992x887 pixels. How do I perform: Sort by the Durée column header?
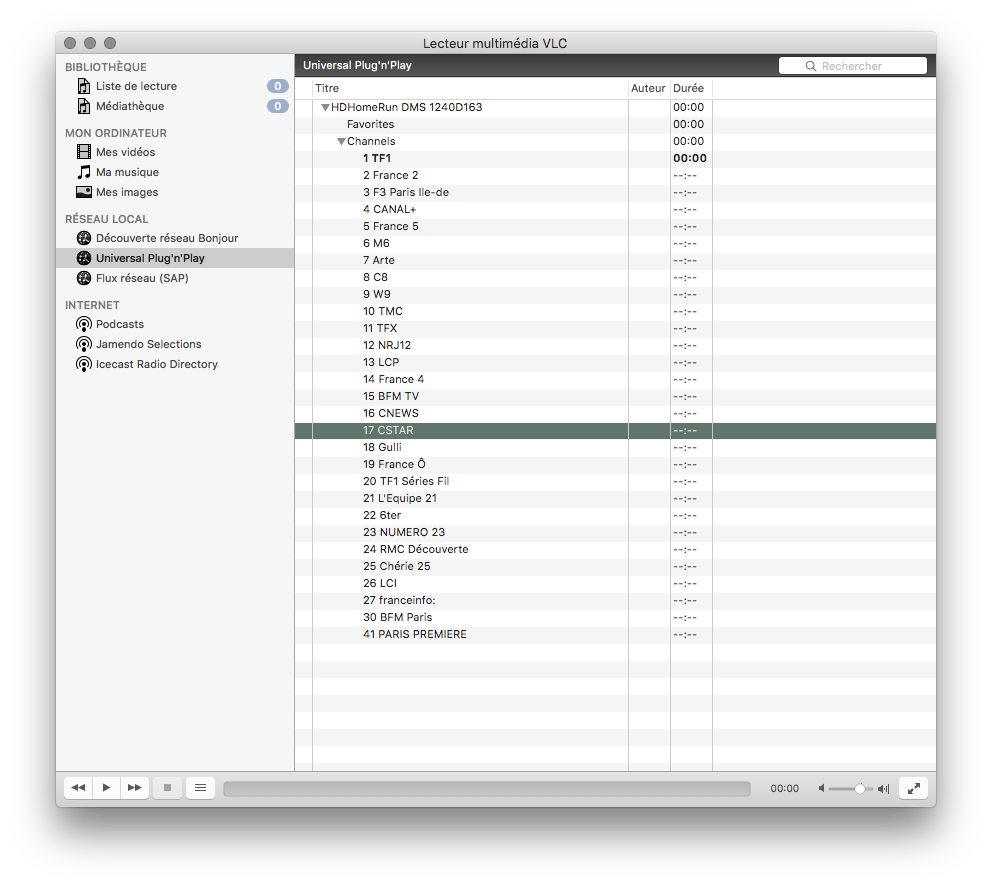point(691,88)
